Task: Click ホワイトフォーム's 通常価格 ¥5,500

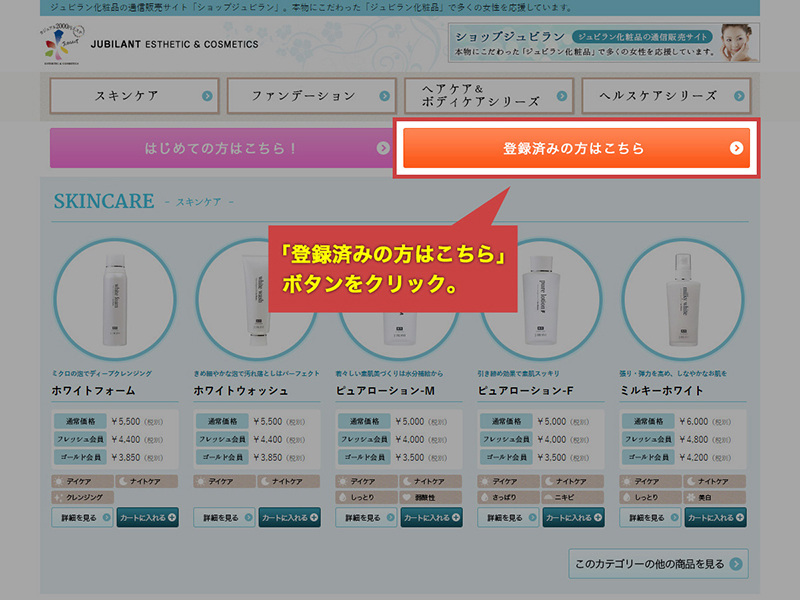Action: 109,421
